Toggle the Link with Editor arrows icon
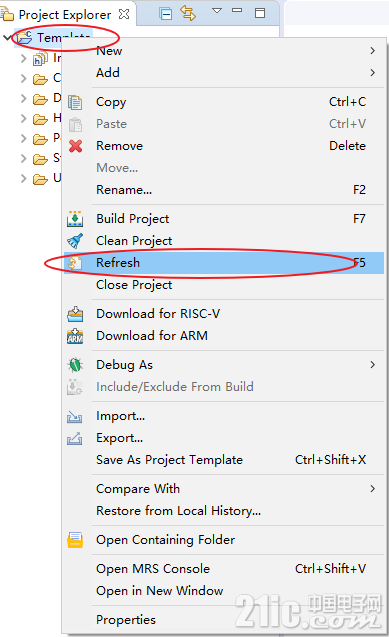 188,13
